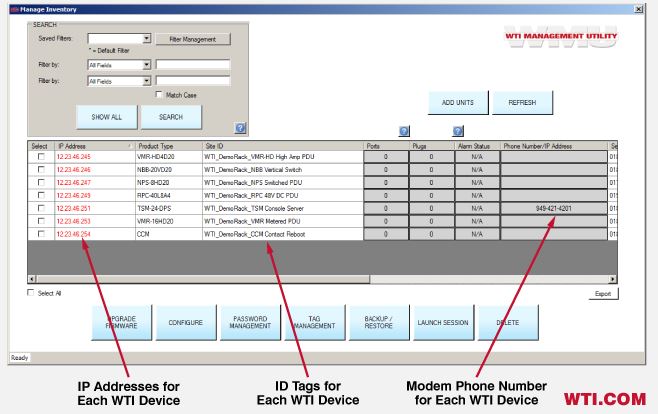Sort by Plugs column header
The width and height of the screenshot is (658, 414).
click(x=432, y=146)
